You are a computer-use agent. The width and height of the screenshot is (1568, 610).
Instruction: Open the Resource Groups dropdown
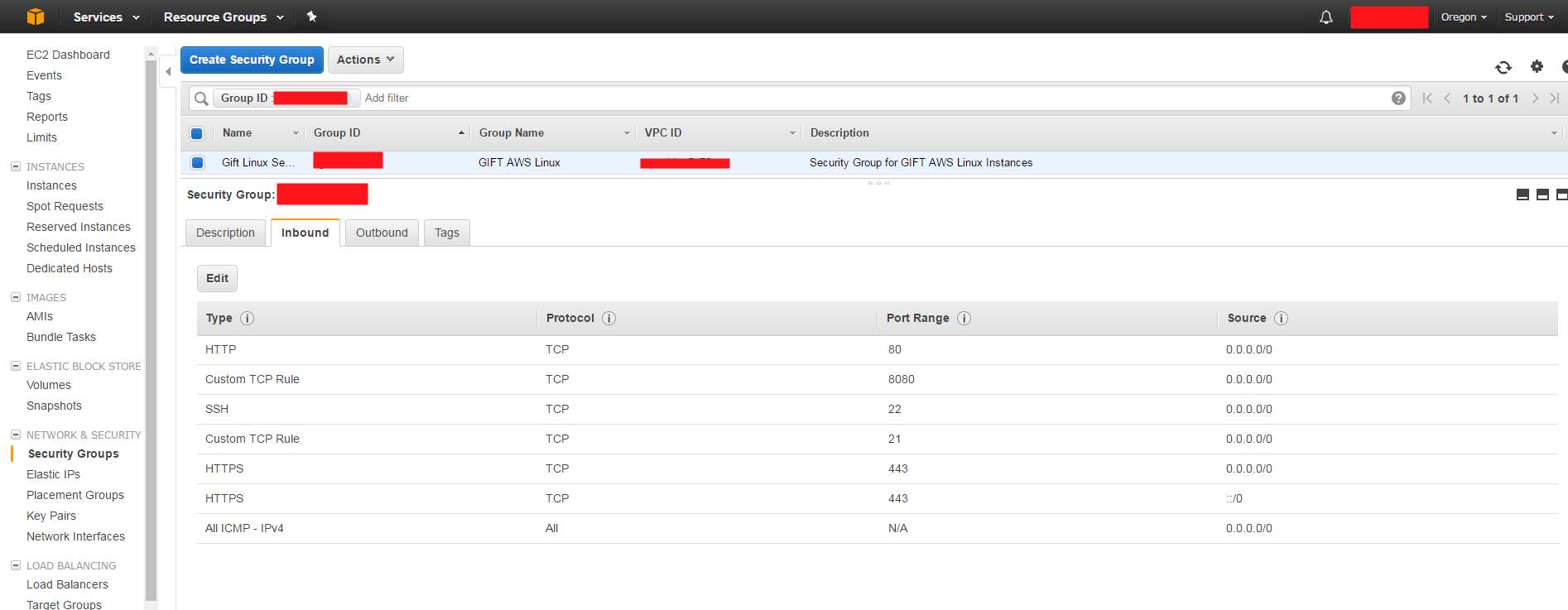(x=224, y=17)
